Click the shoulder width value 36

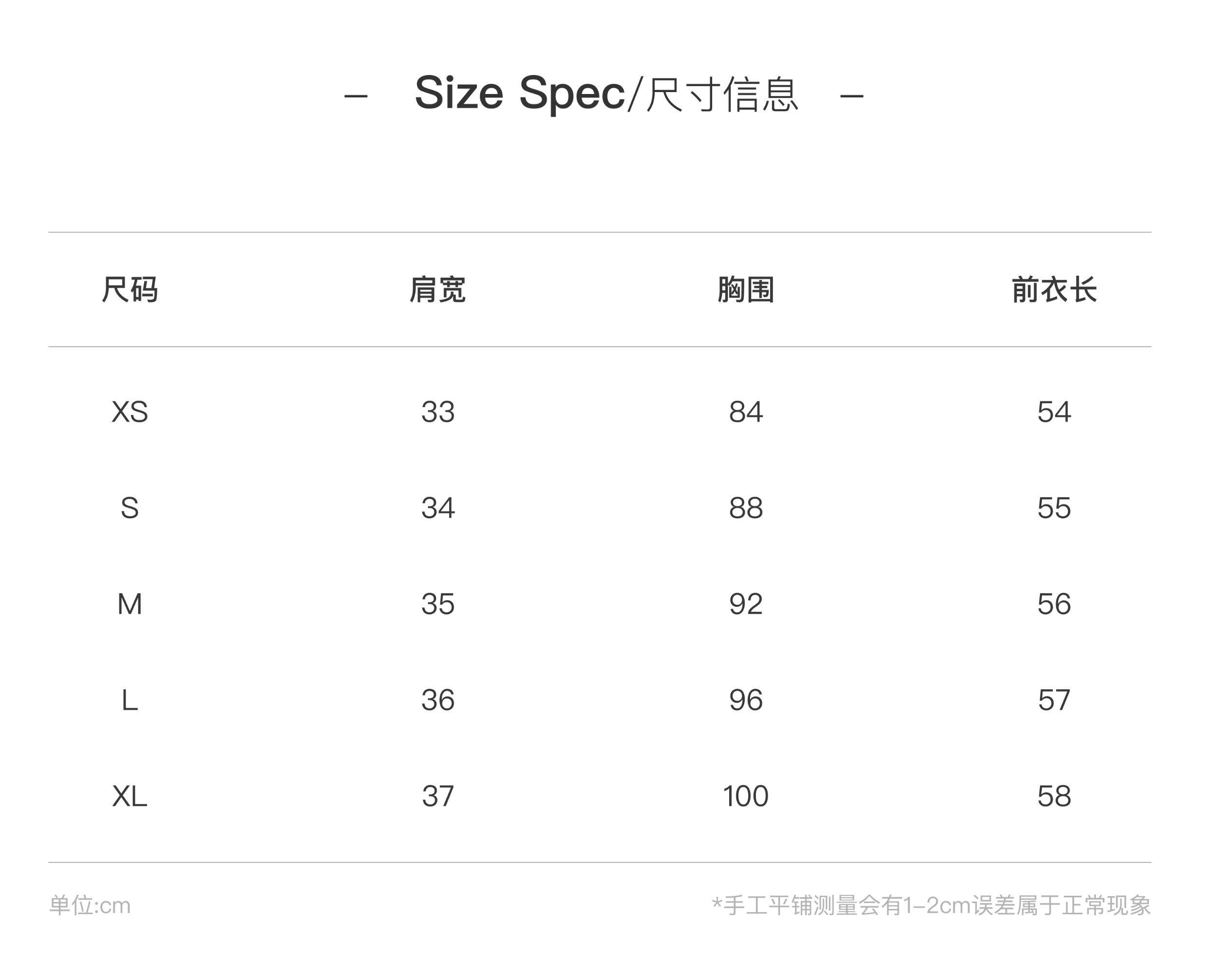[x=437, y=700]
